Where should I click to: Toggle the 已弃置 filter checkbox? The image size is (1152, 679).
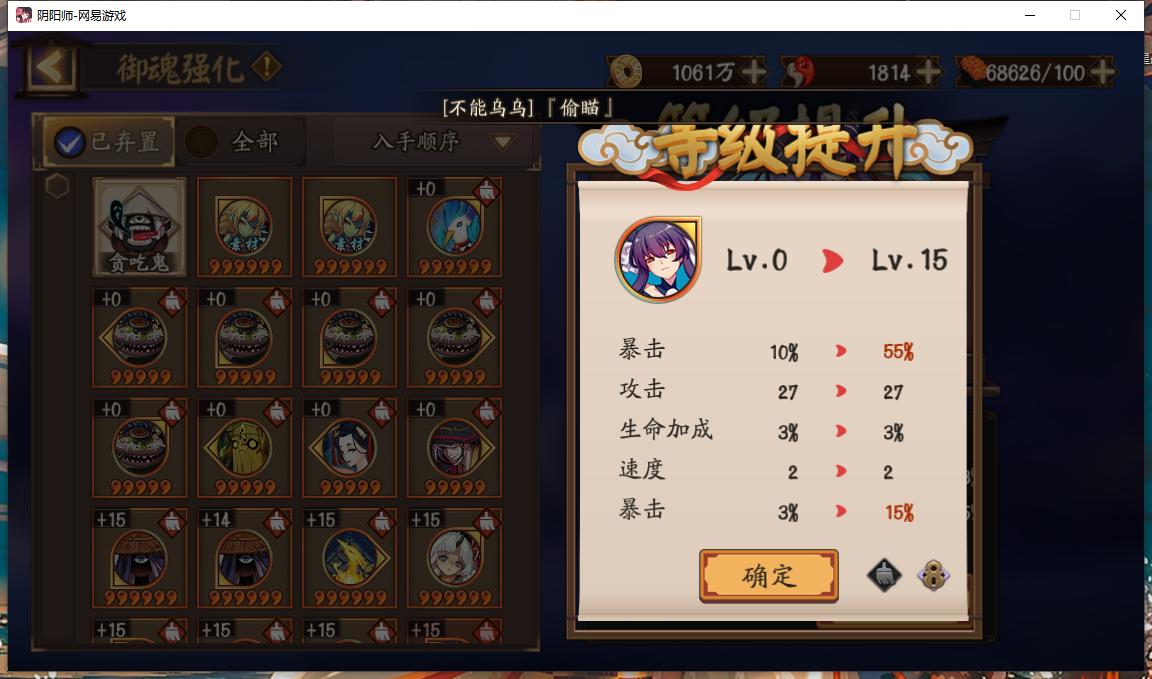pyautogui.click(x=71, y=143)
